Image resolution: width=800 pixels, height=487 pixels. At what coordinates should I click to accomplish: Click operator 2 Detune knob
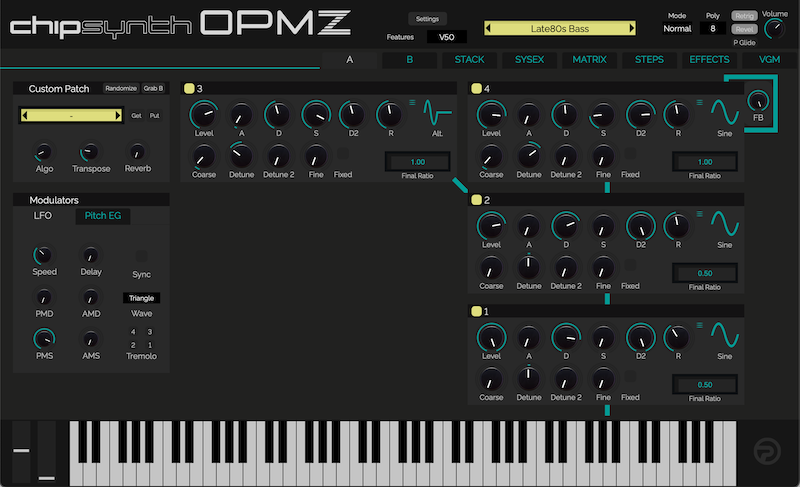pos(529,267)
